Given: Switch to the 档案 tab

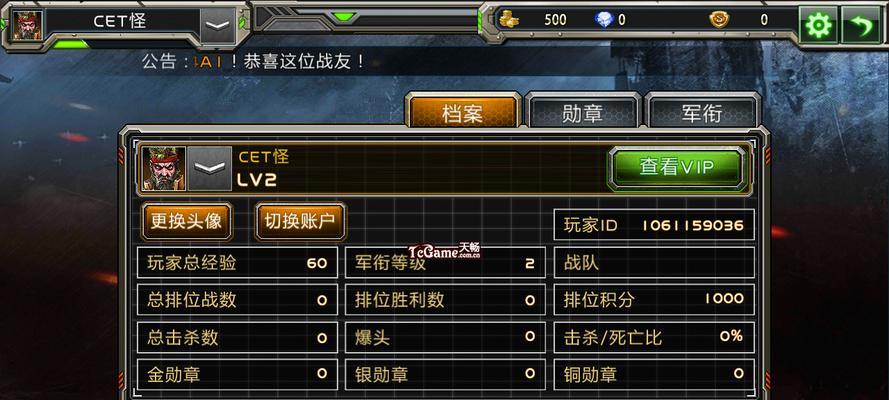Looking at the screenshot, I should pyautogui.click(x=463, y=112).
